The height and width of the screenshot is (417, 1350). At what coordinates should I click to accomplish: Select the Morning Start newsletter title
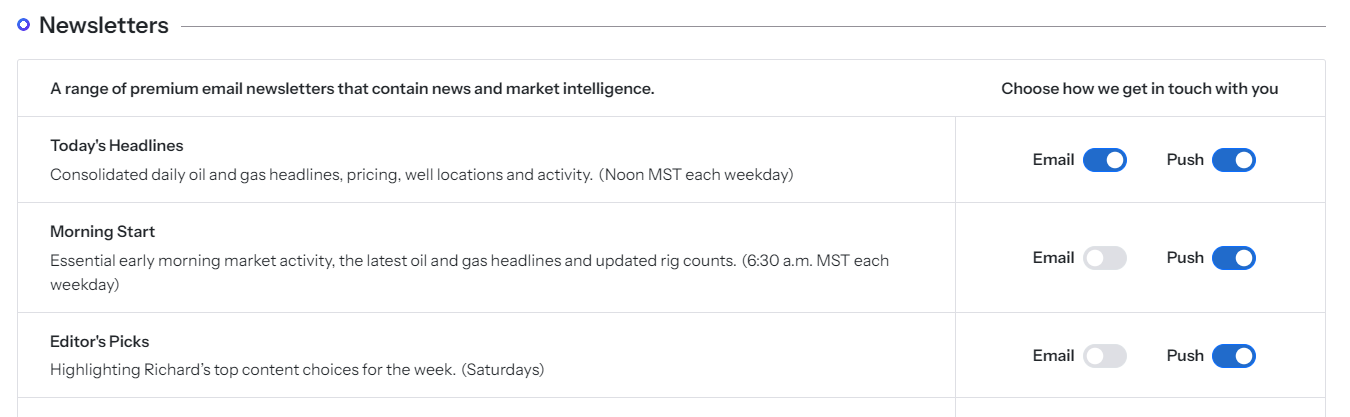click(x=102, y=232)
